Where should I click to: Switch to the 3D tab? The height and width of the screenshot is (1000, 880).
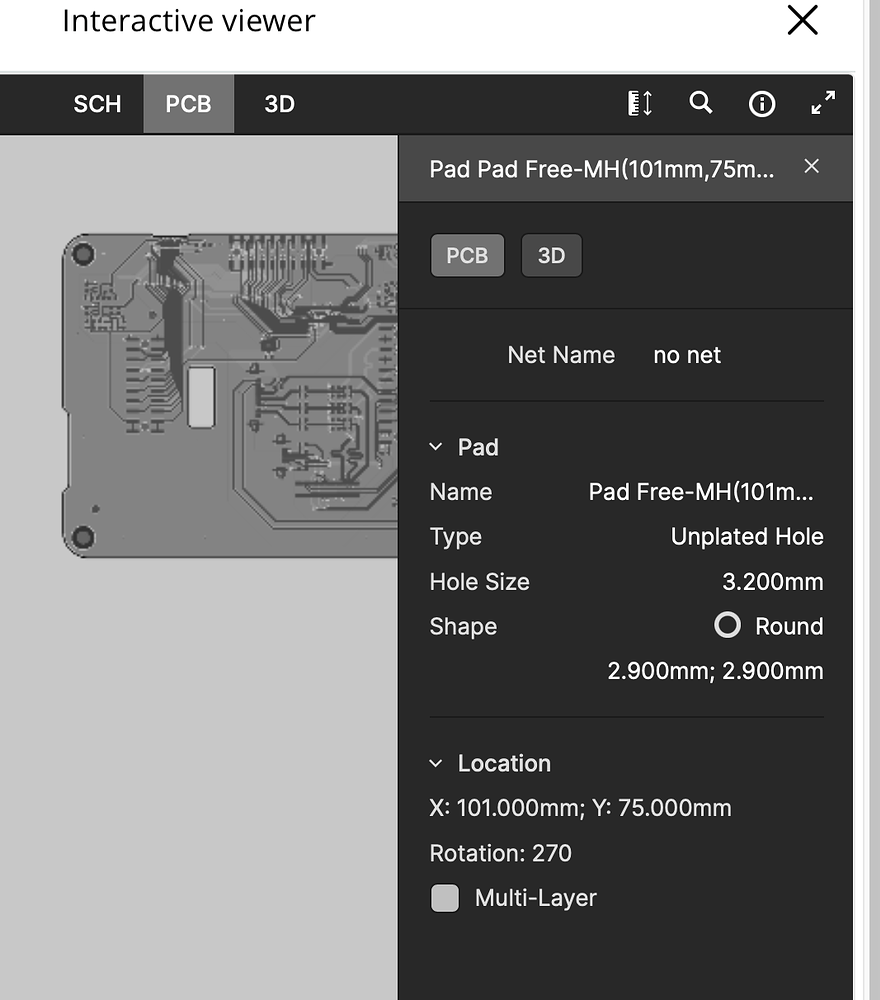click(x=278, y=103)
